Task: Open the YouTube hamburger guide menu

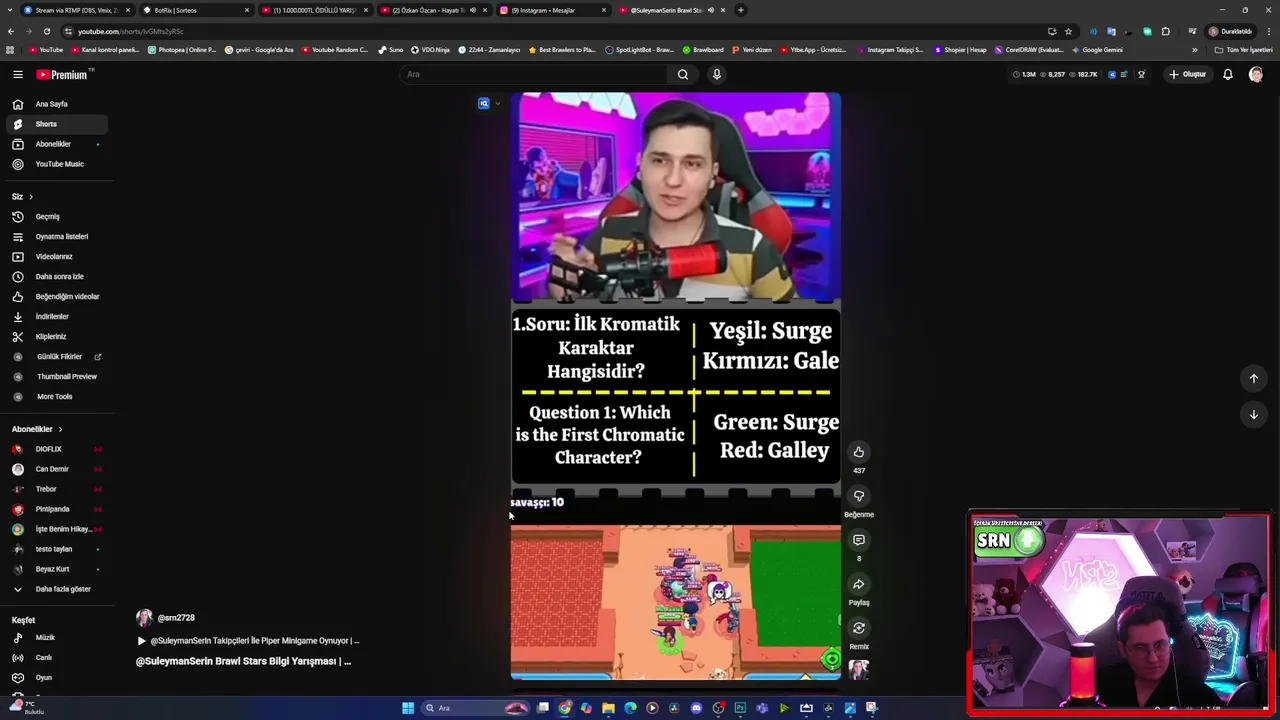Action: (x=17, y=74)
